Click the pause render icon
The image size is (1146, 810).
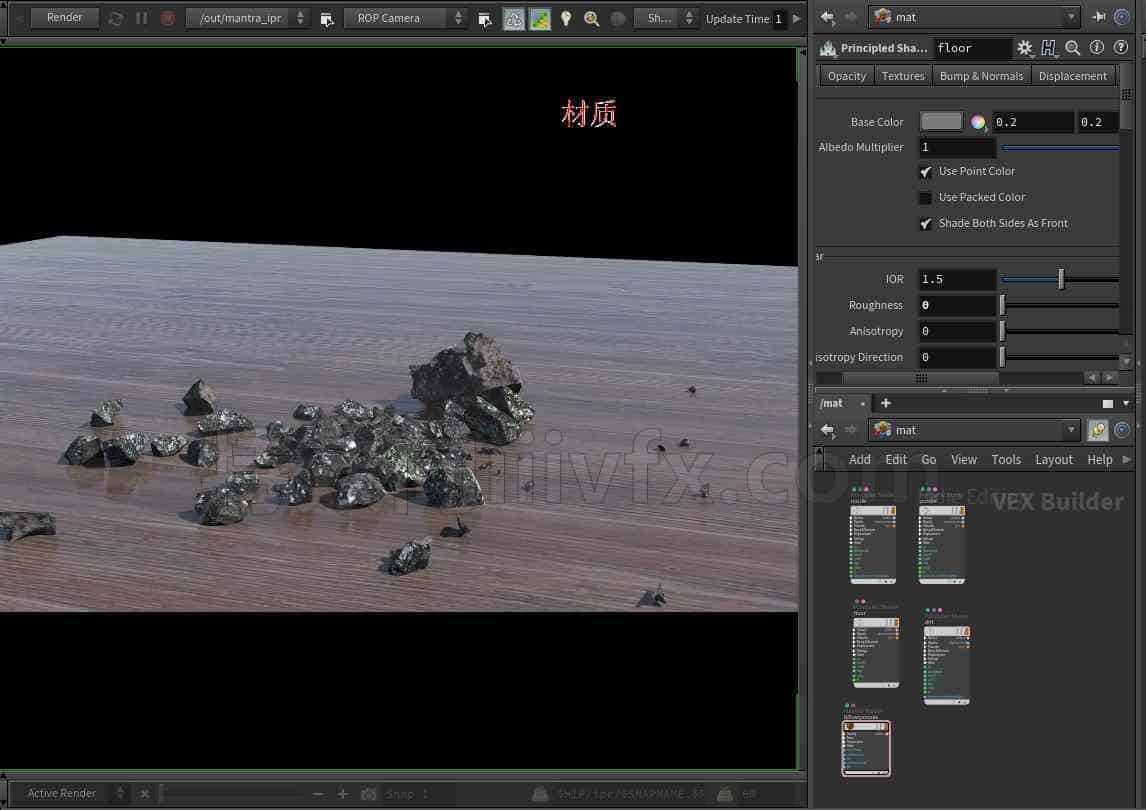142,18
